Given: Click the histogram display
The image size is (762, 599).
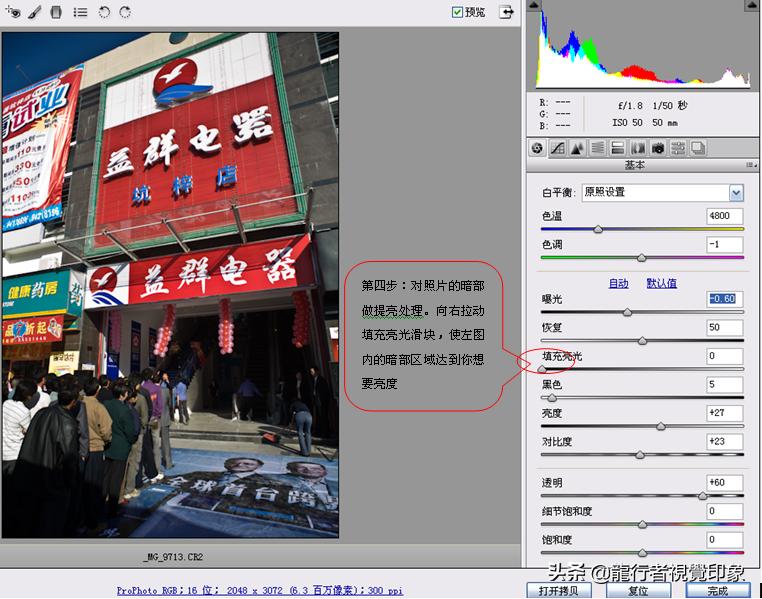Looking at the screenshot, I should 642,48.
